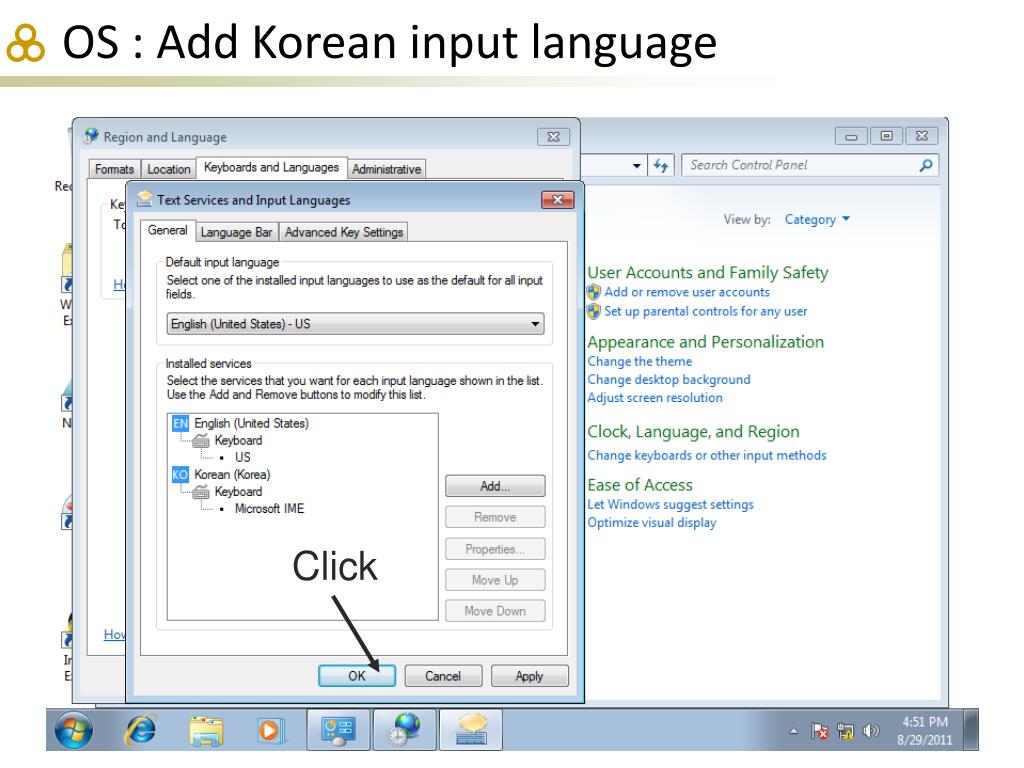Open default input language dropdown
Screen dimensions: 1024x768
click(x=356, y=324)
